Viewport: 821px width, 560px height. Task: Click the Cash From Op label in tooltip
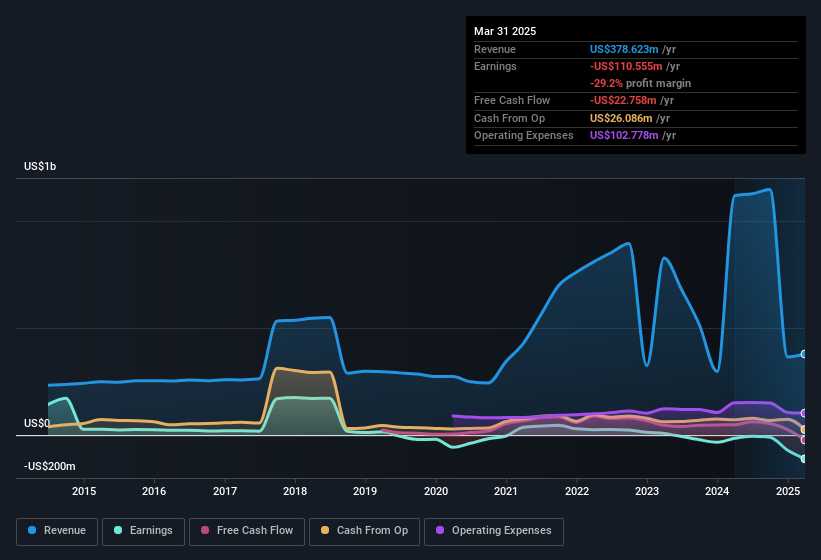click(x=509, y=118)
